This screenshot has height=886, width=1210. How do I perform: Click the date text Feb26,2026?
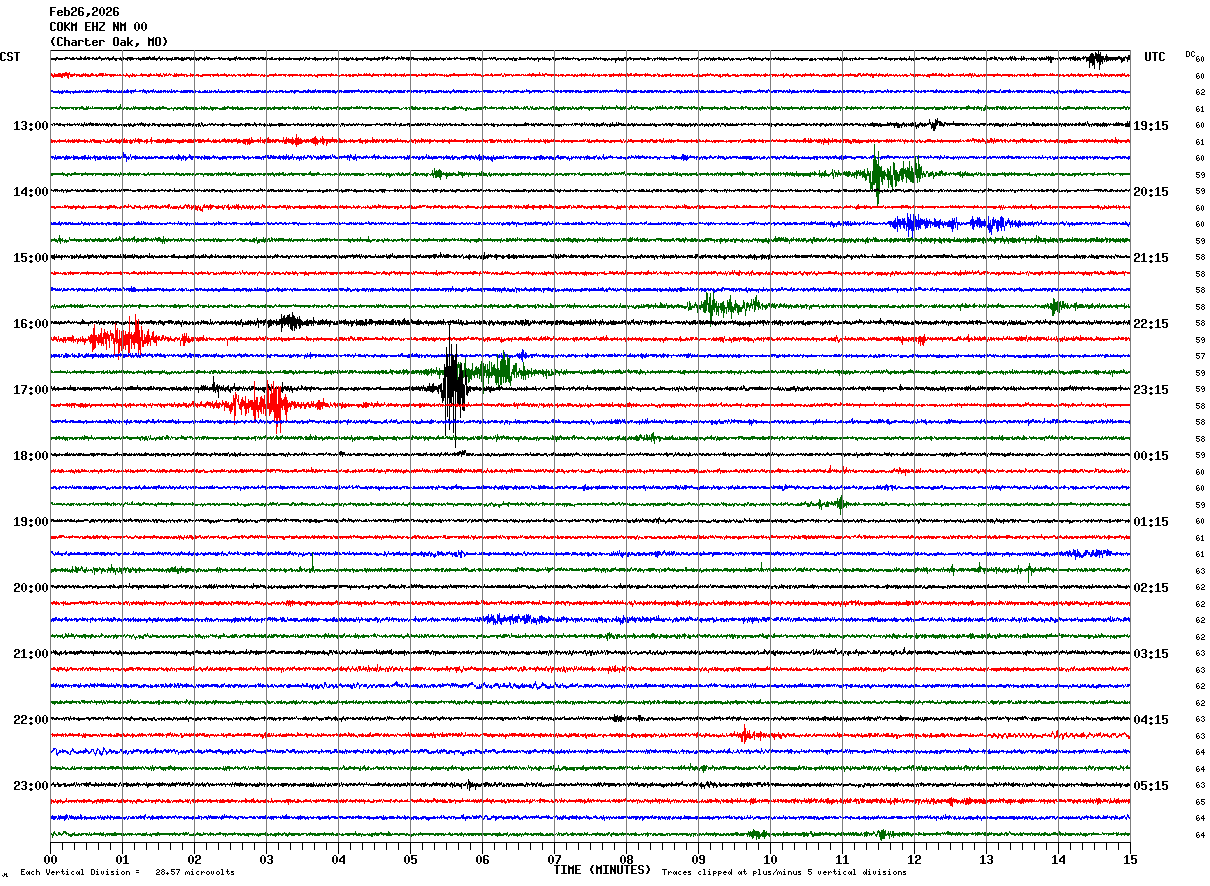point(84,12)
